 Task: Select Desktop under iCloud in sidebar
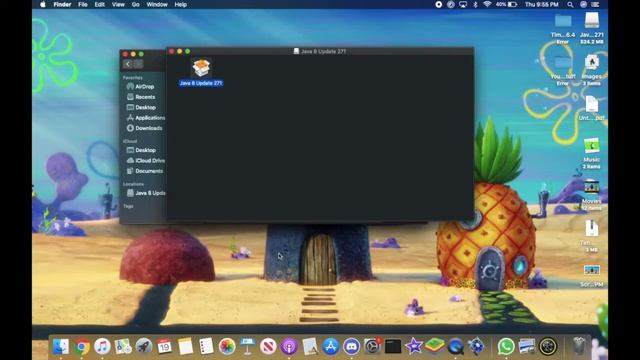141,150
